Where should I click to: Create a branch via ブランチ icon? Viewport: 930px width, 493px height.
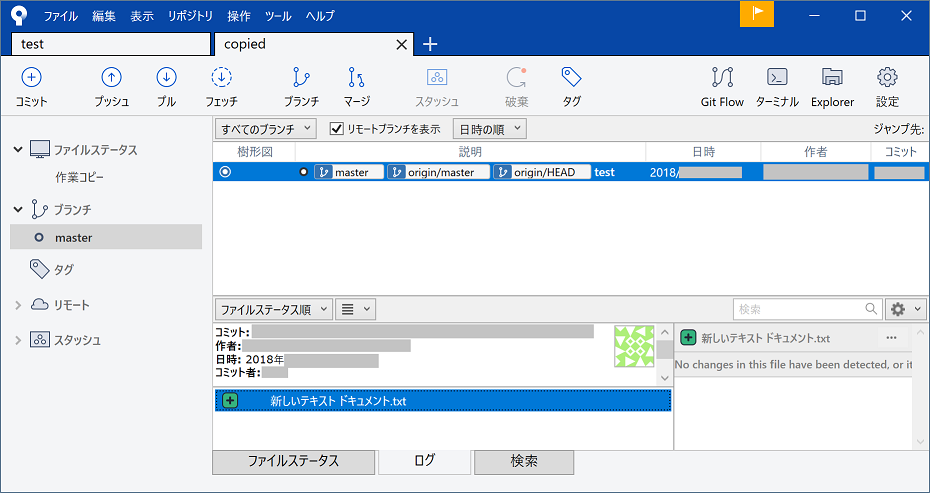[x=300, y=78]
